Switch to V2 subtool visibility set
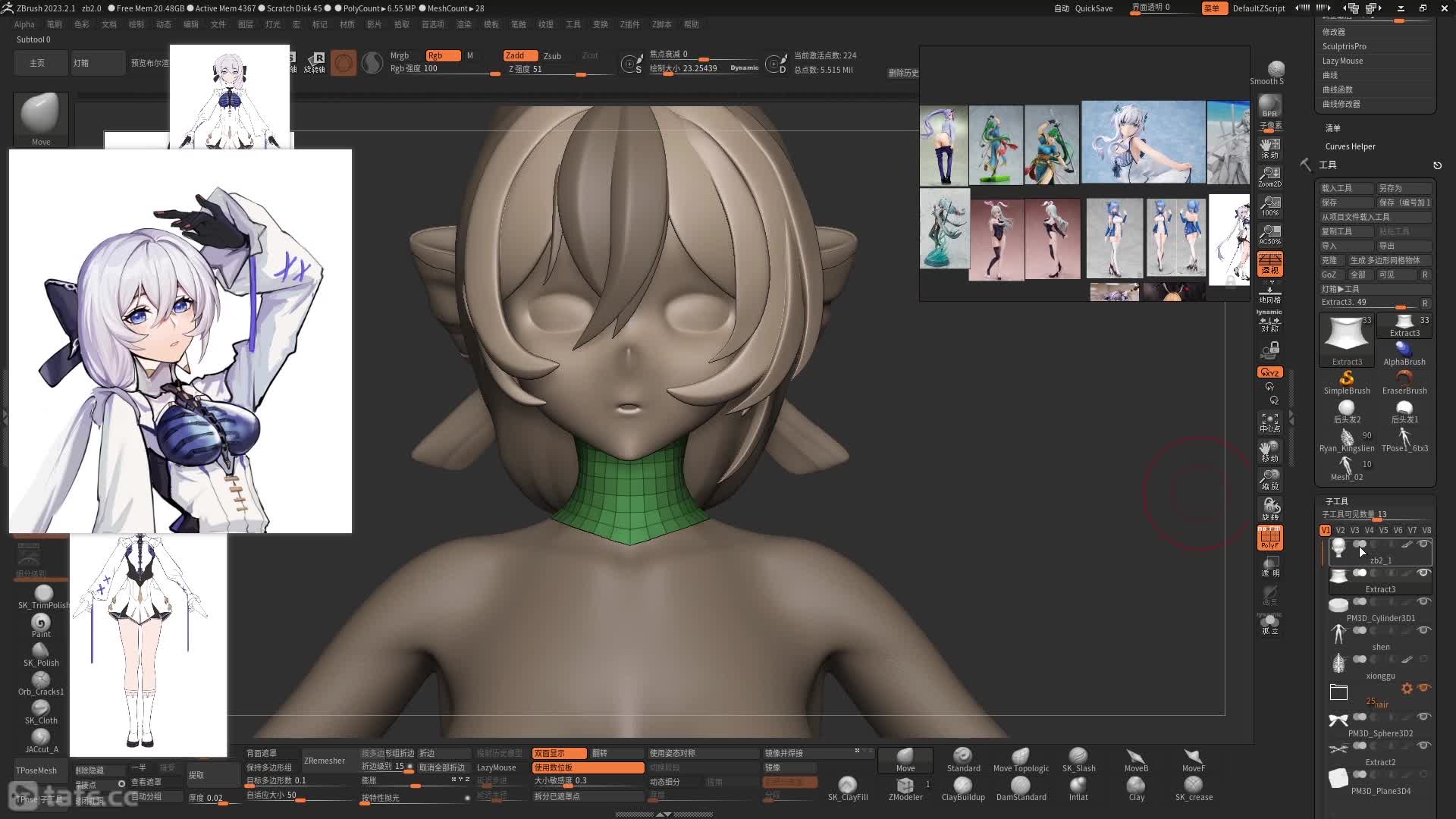This screenshot has width=1456, height=819. [x=1340, y=530]
